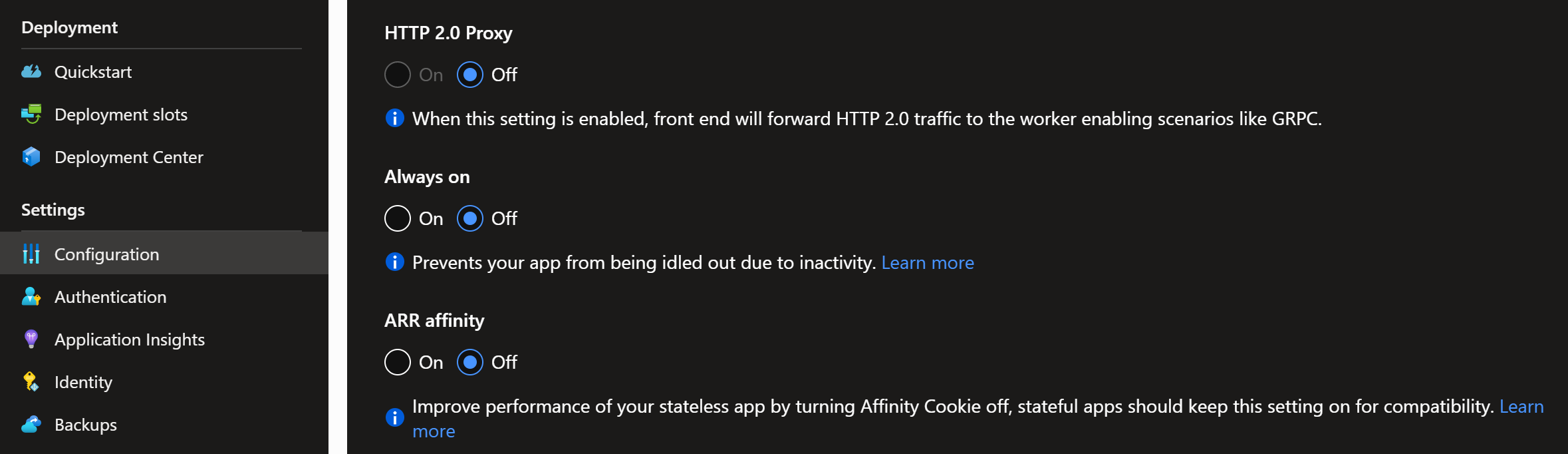Open Deployment Center via its cube icon
This screenshot has width=1568, height=454.
(x=31, y=156)
